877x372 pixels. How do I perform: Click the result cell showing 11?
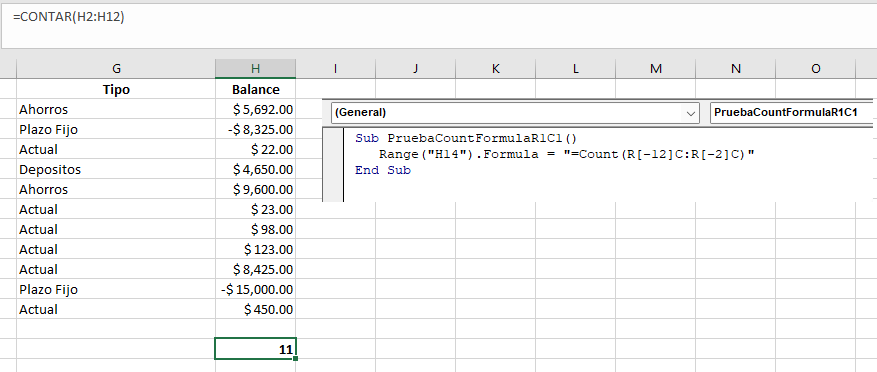tap(256, 349)
